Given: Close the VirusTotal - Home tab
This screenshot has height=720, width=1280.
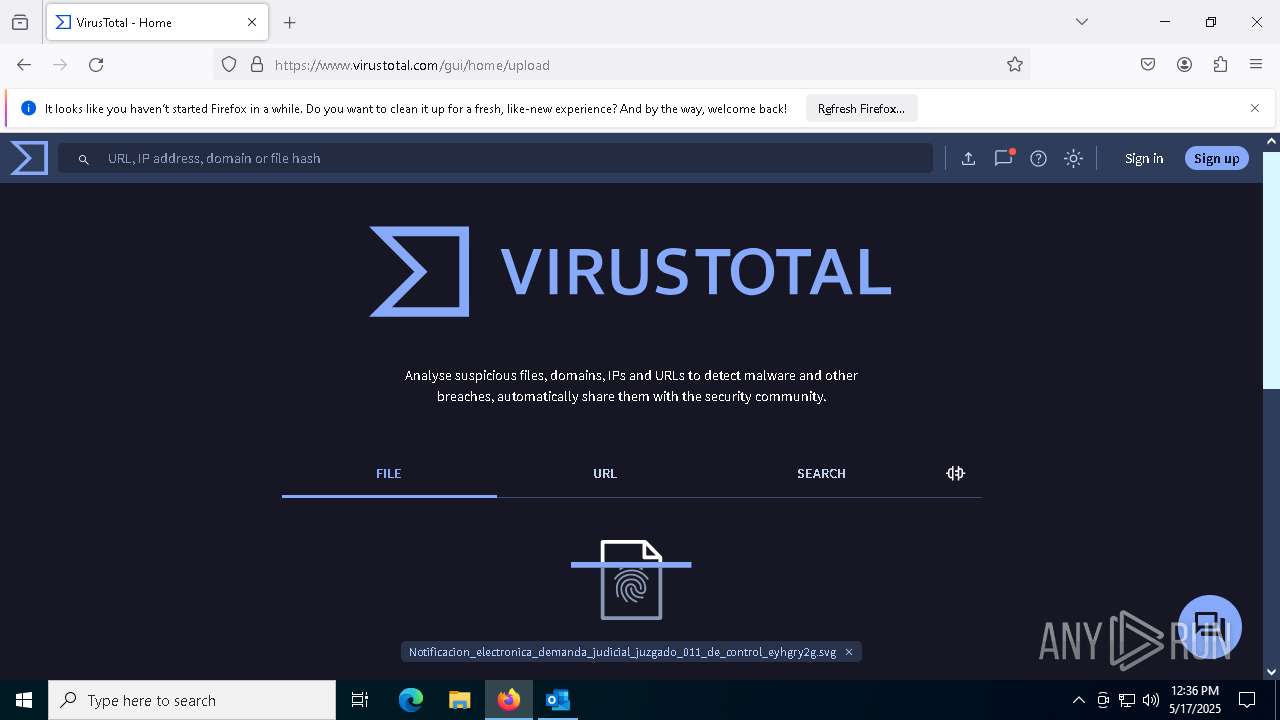Looking at the screenshot, I should click(252, 22).
